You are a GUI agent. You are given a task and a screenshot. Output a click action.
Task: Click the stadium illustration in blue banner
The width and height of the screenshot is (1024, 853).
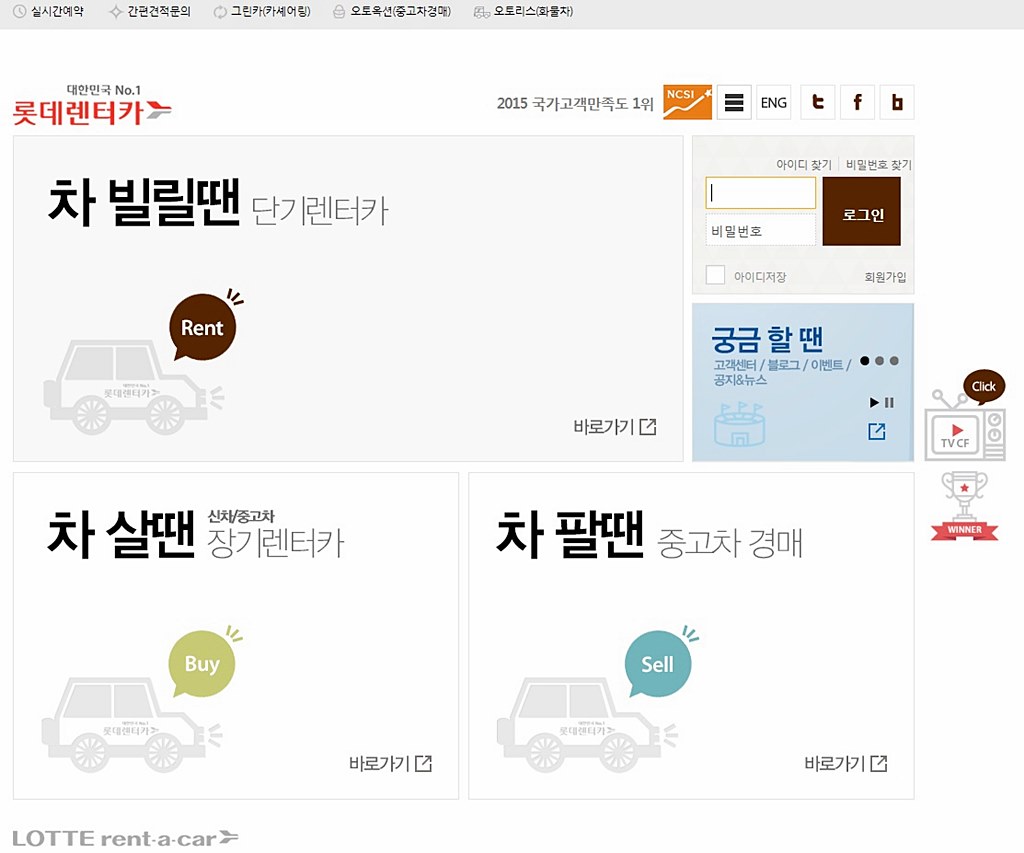point(740,425)
